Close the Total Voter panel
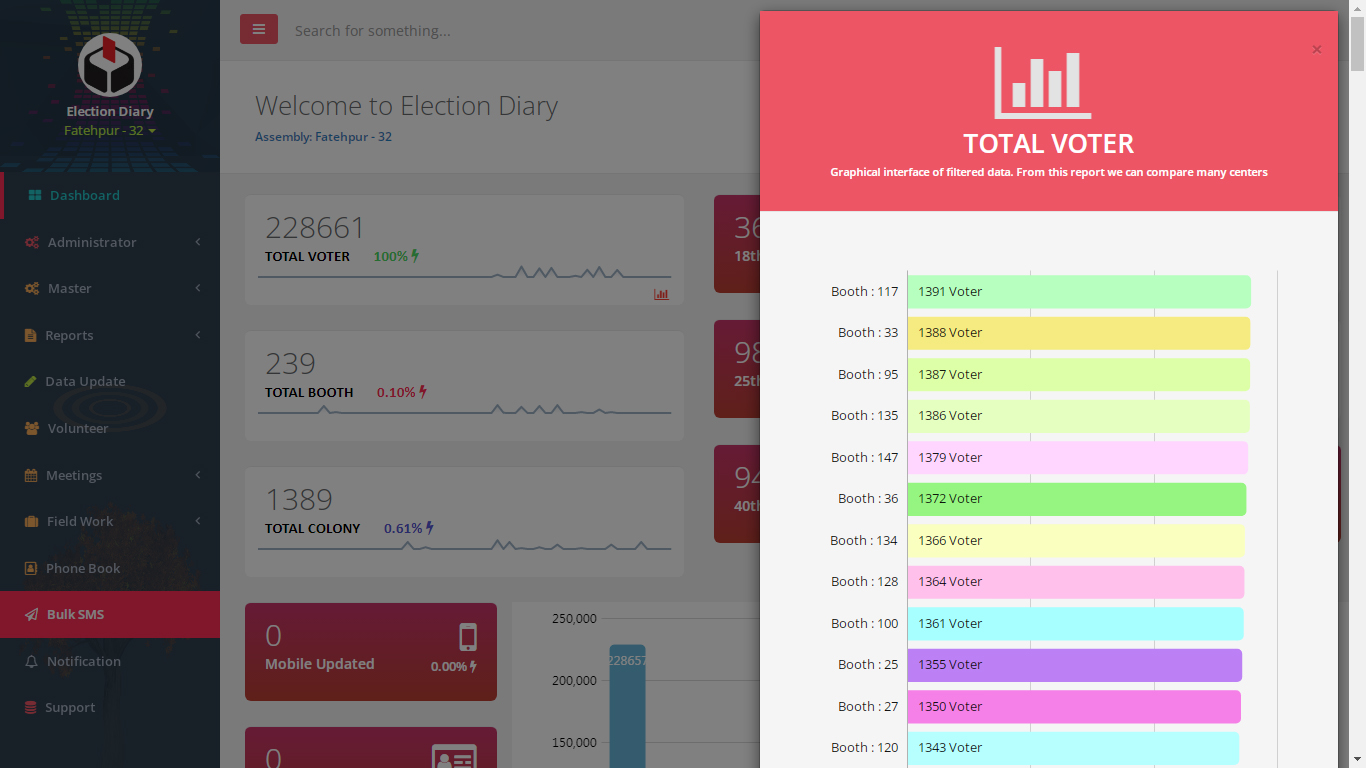The width and height of the screenshot is (1366, 768). 1316,49
